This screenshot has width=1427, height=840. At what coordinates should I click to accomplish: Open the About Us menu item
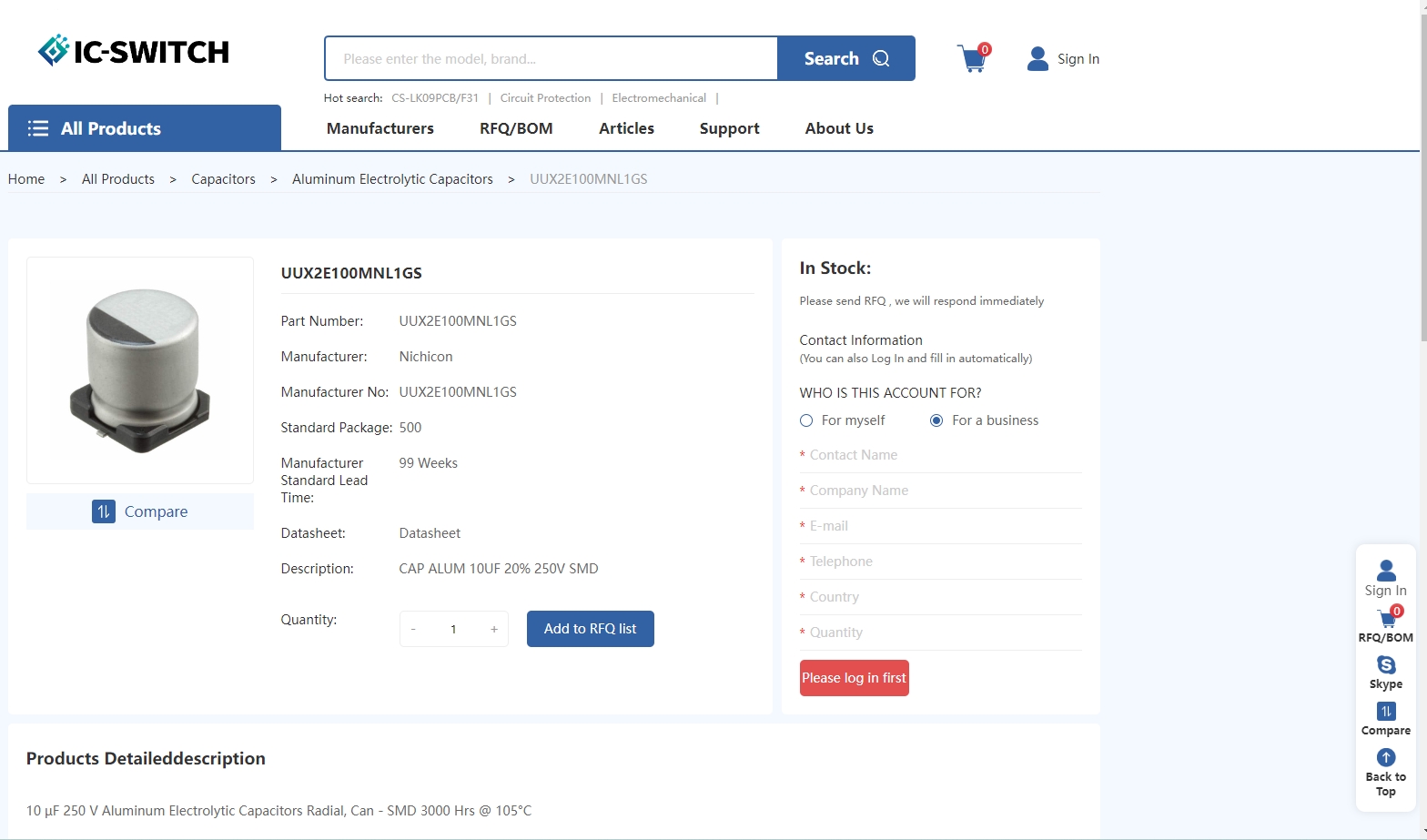tap(839, 128)
